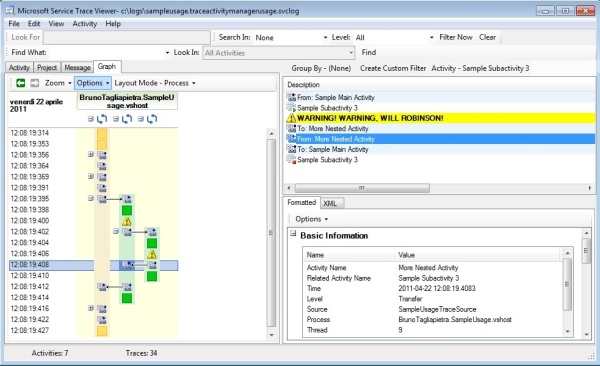
Task: Open the graph Options dropdown
Action: pos(93,83)
